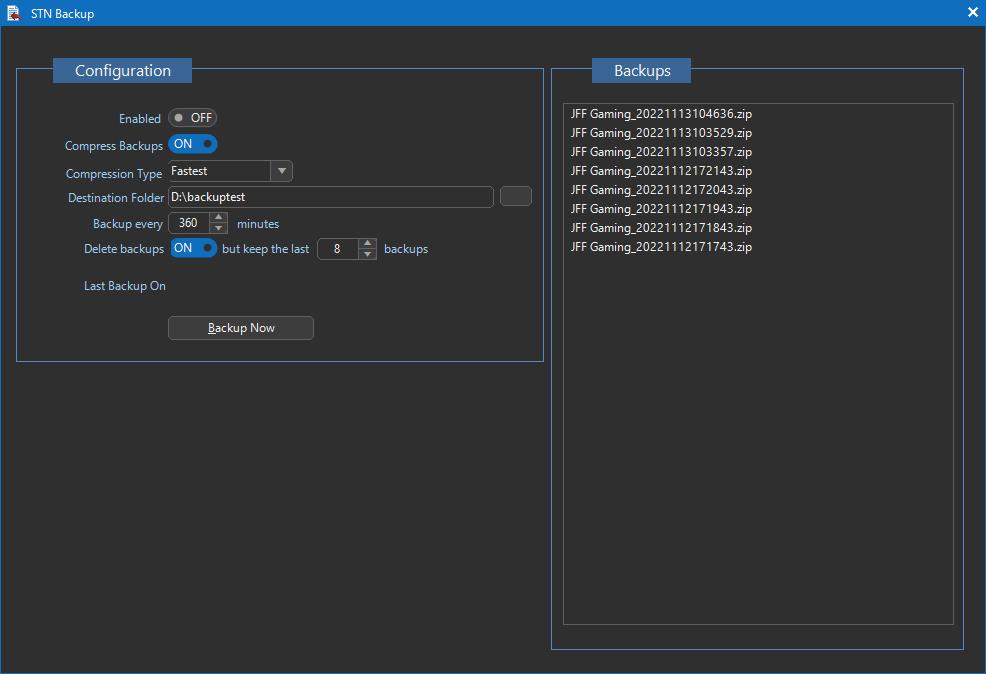Select the oldest backup JFF Gaming_20221112171743.zip
Screen dimensions: 986x674
point(661,247)
